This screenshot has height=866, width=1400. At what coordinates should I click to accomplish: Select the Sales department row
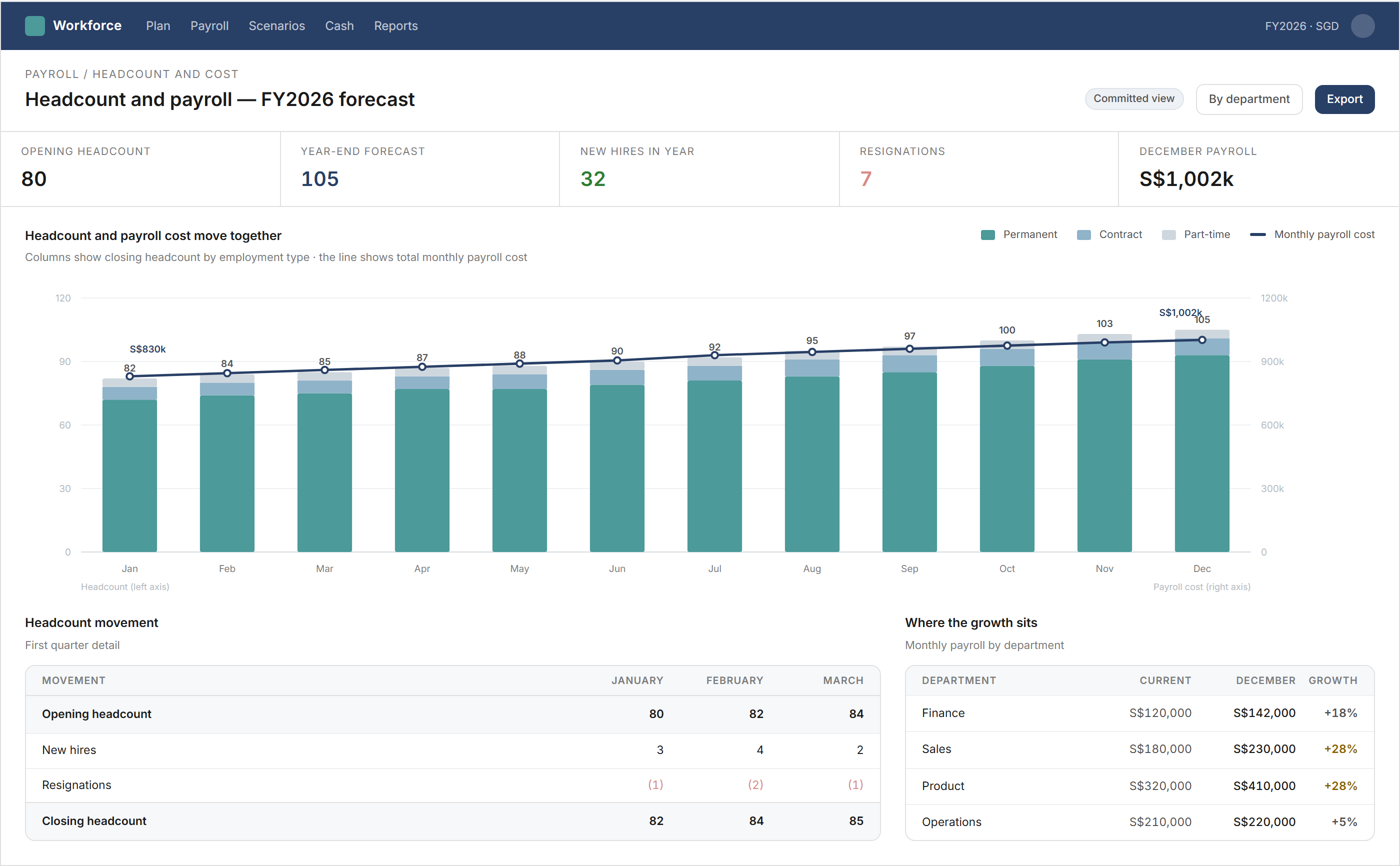tap(1139, 749)
